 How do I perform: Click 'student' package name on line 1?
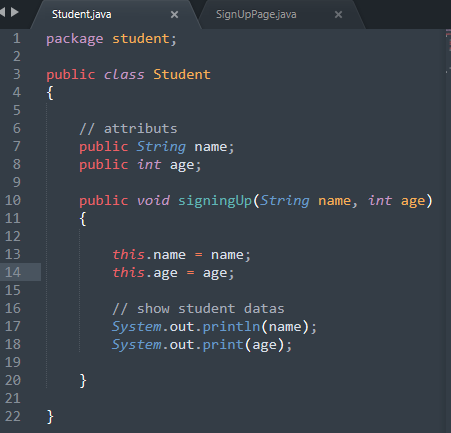pos(141,39)
